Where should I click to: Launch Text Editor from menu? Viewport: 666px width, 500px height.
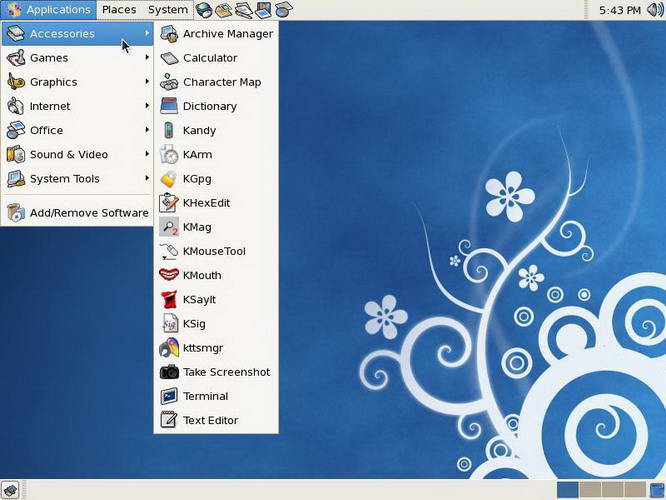(210, 420)
